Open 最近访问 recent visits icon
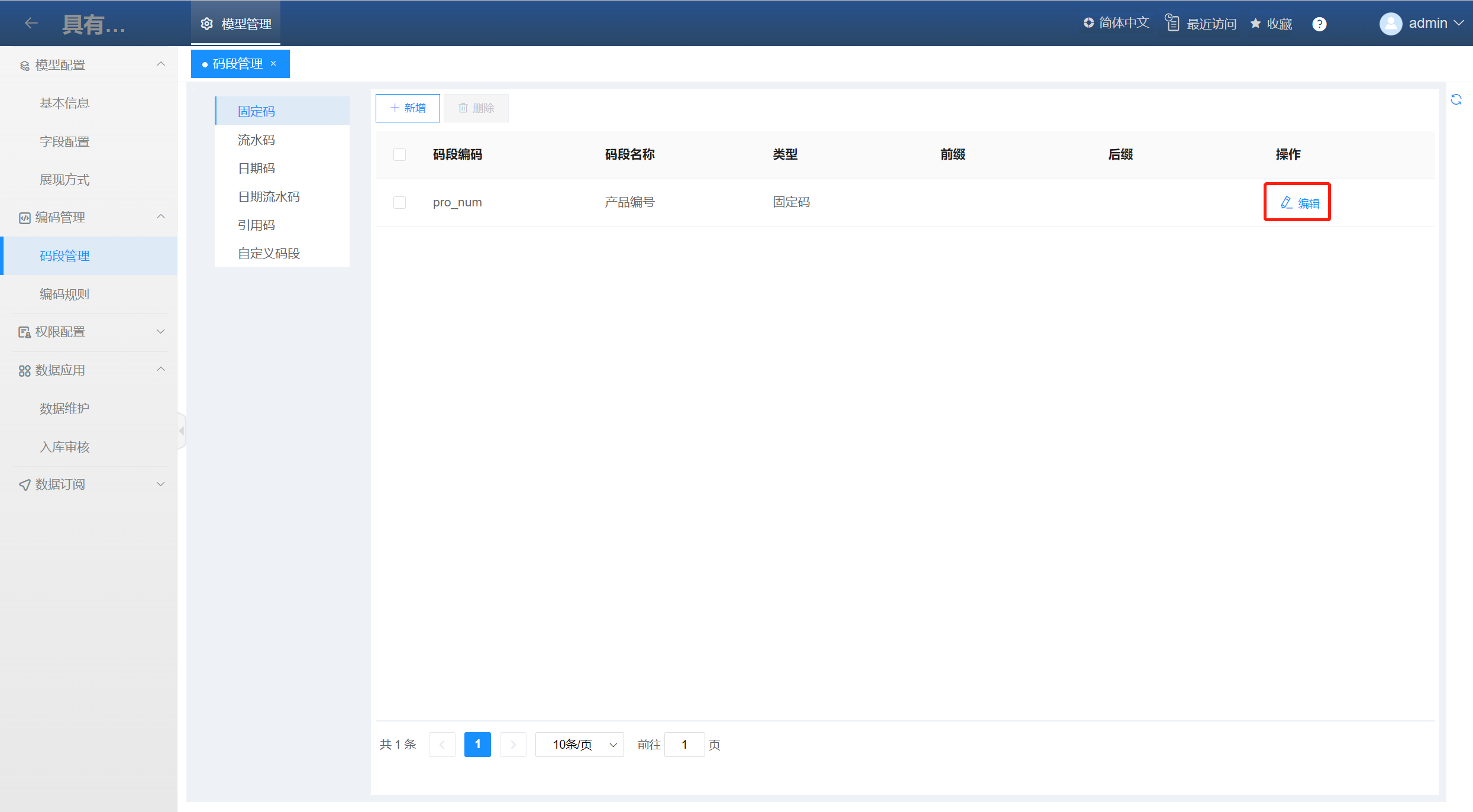This screenshot has height=812, width=1473. click(1172, 23)
